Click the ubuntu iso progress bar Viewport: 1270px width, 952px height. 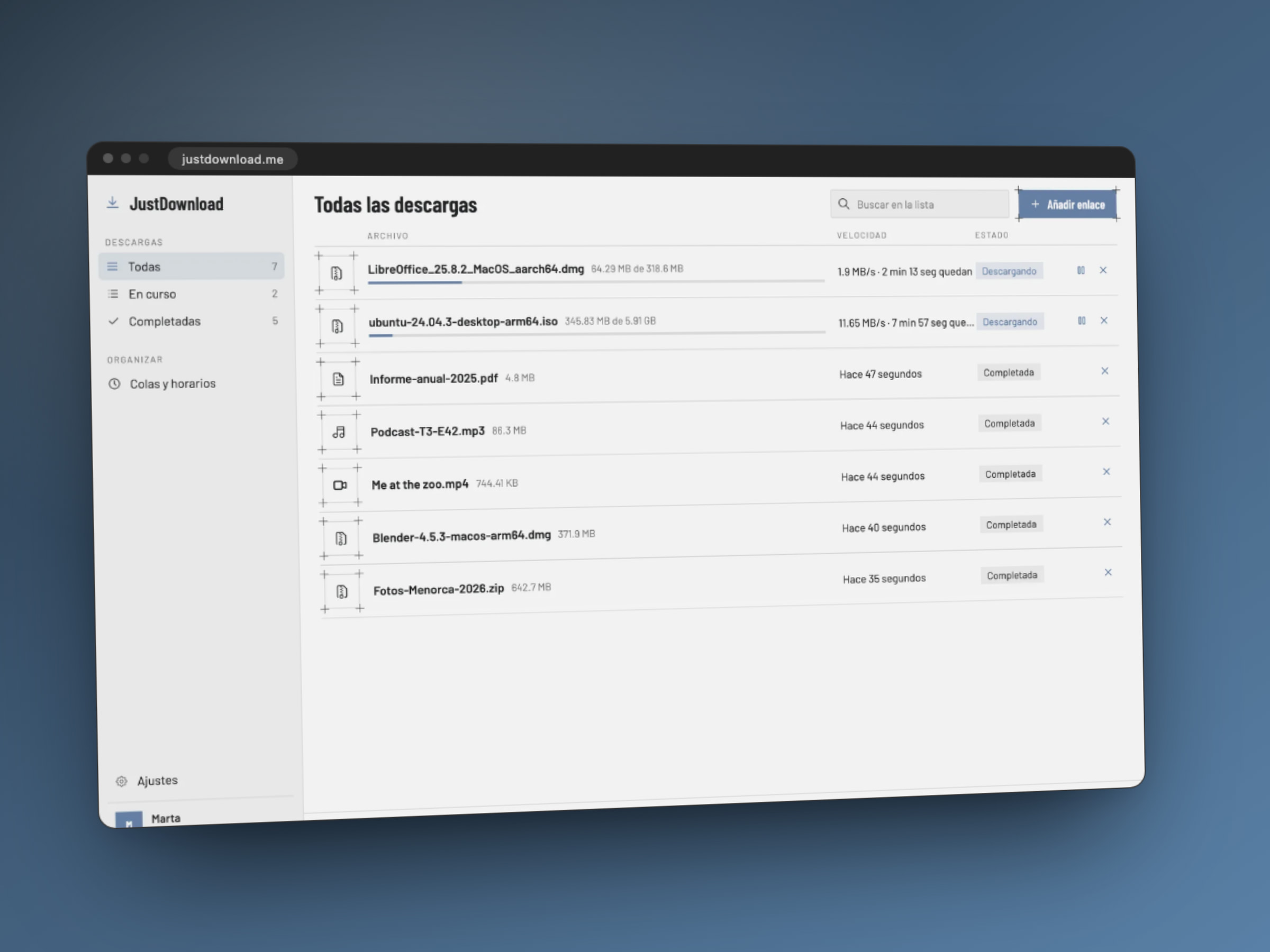tap(597, 333)
